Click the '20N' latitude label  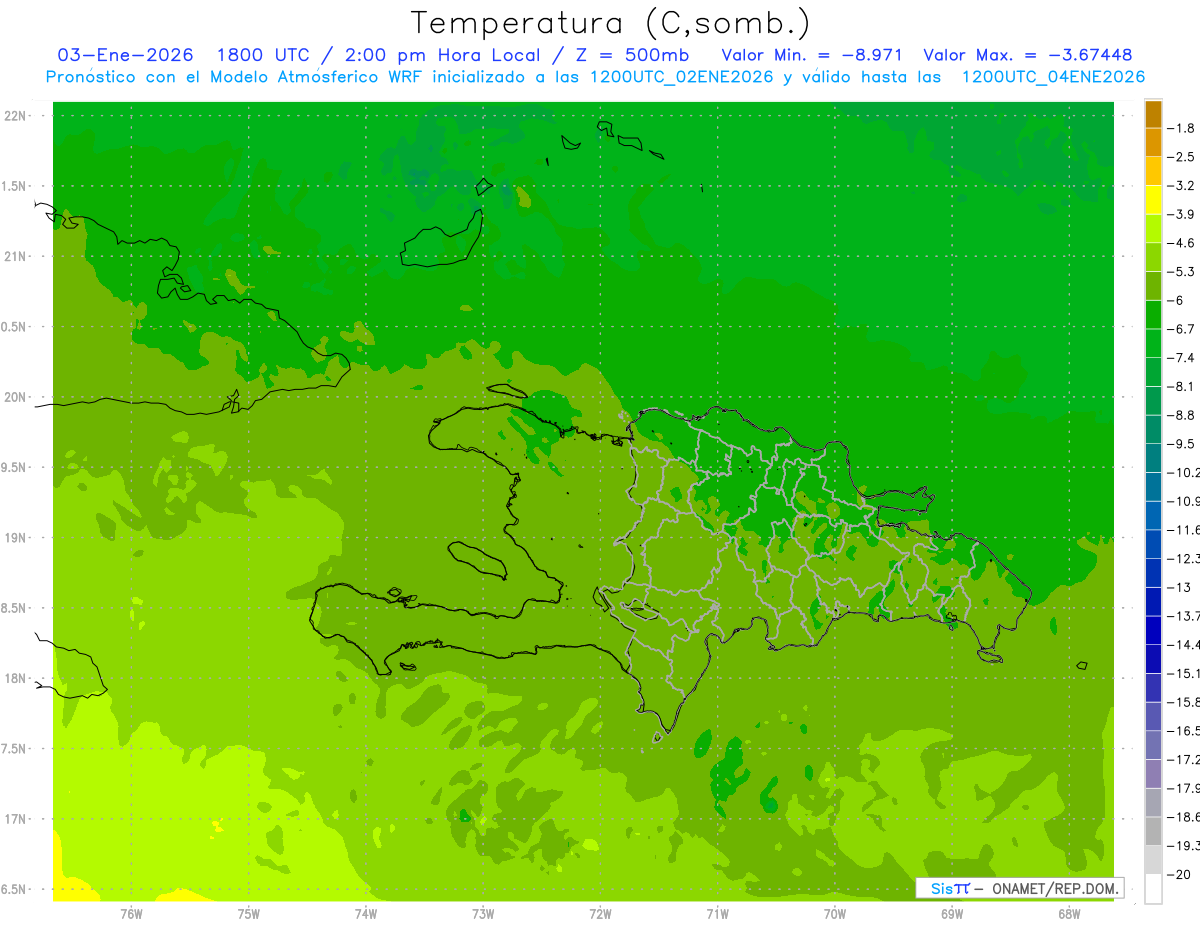pos(17,397)
